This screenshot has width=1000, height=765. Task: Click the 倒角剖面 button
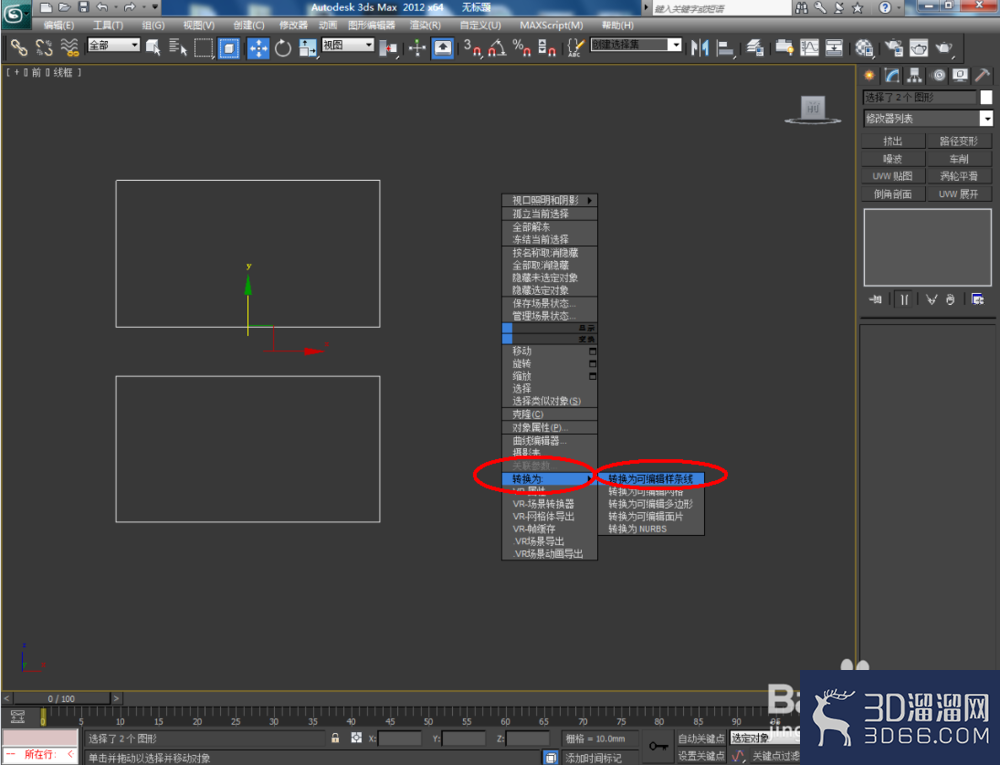pyautogui.click(x=893, y=194)
